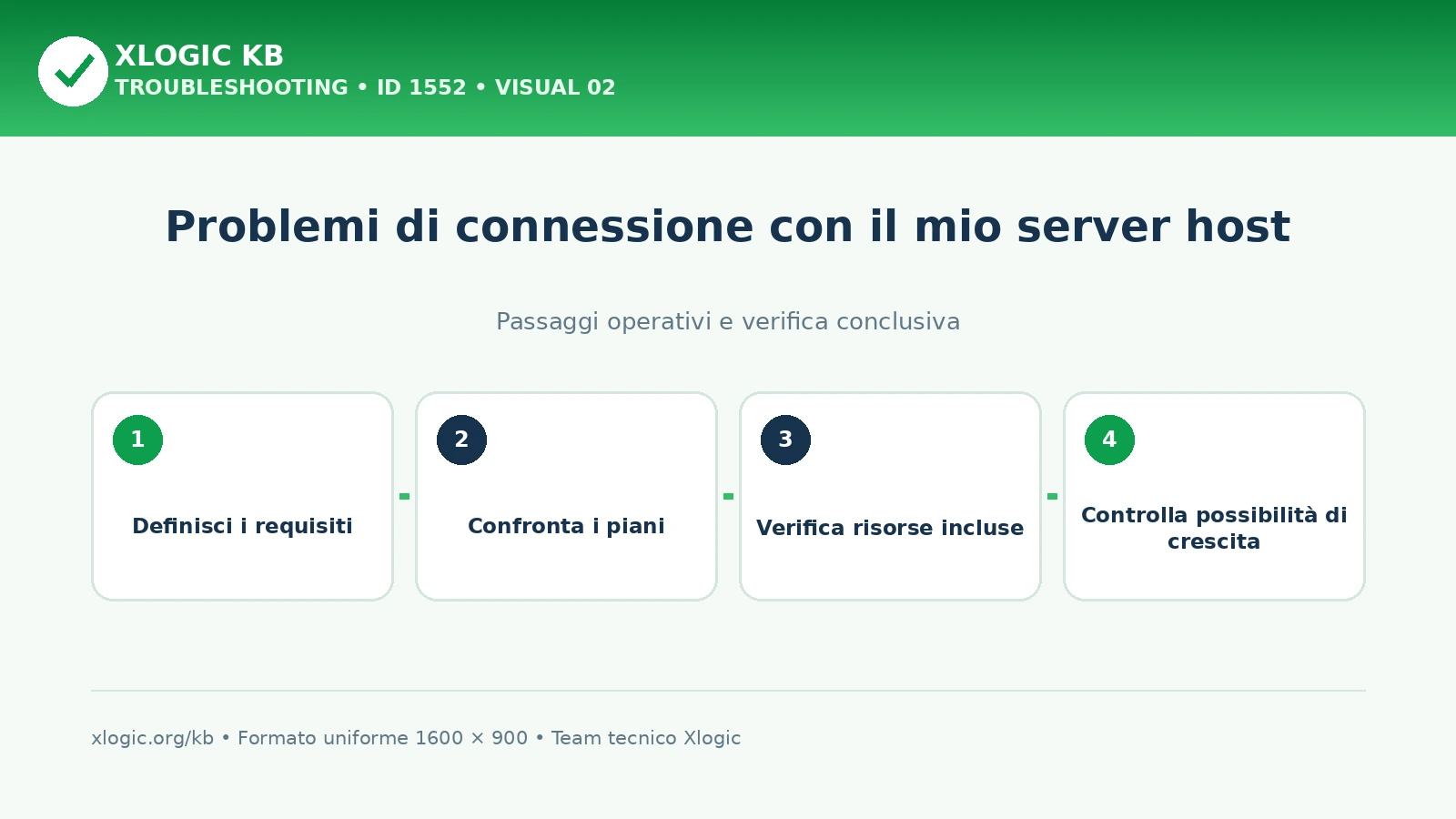Click the white checkmark logo icon
This screenshot has width=1456, height=819.
73,71
